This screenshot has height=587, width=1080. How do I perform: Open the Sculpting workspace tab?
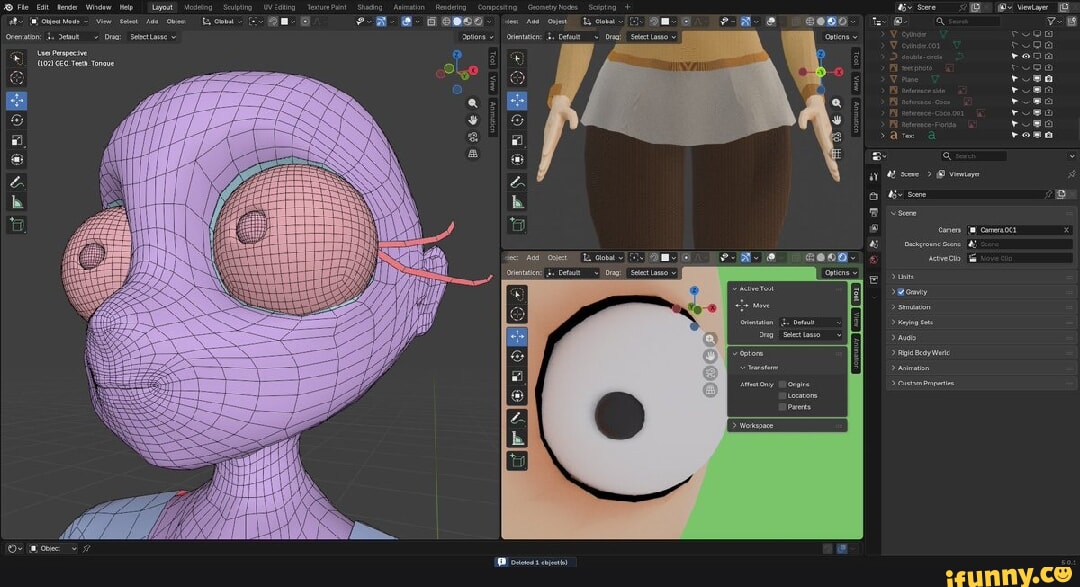pos(238,7)
